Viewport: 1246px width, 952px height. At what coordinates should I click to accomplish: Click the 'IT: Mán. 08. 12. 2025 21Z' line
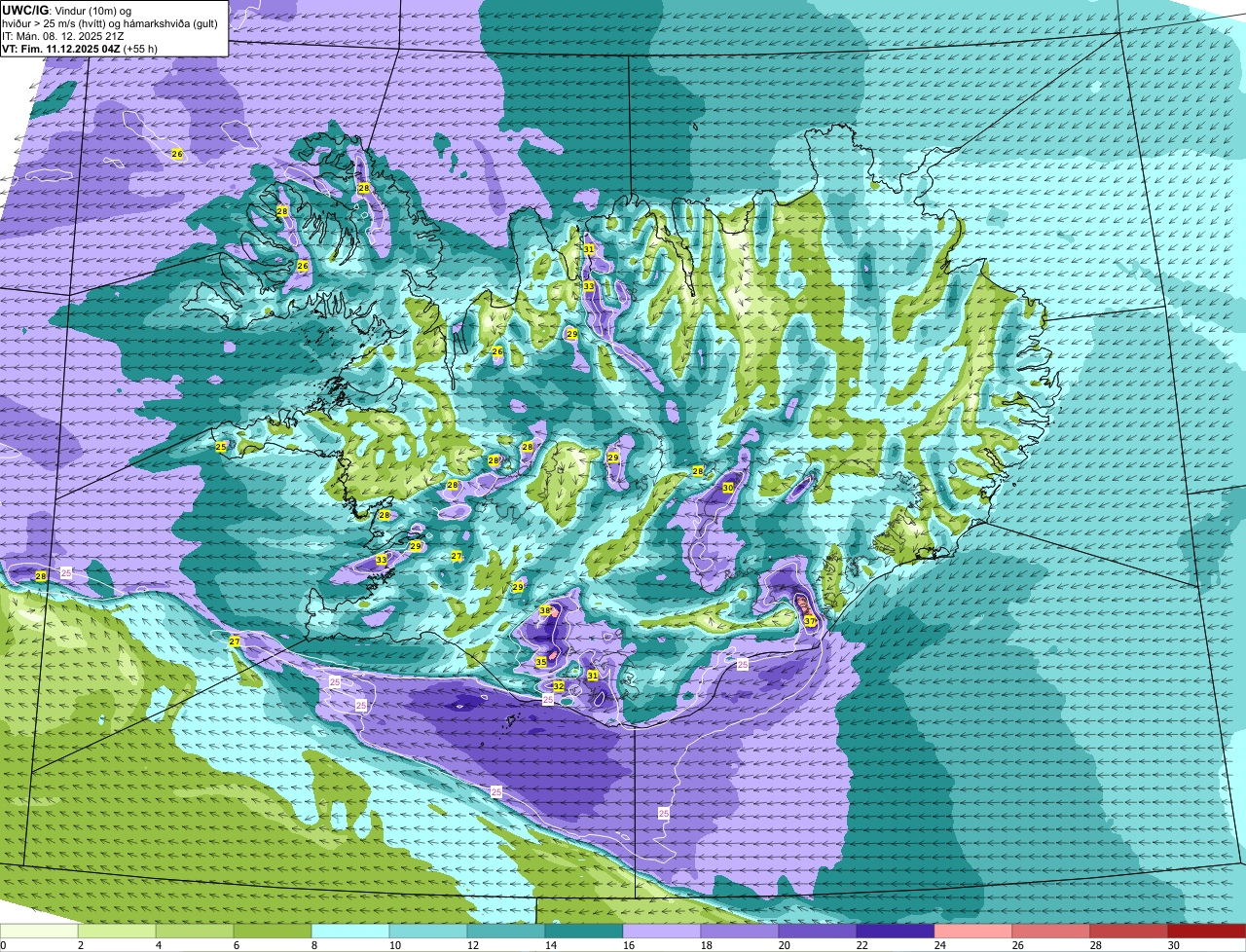[62, 35]
